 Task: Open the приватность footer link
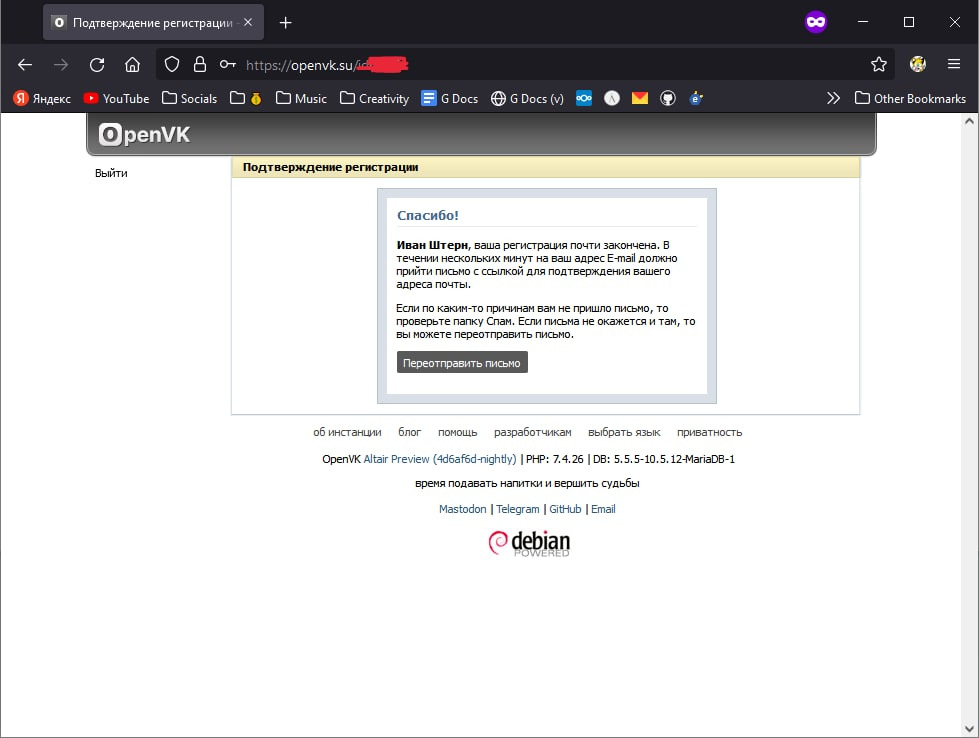pyautogui.click(x=710, y=432)
